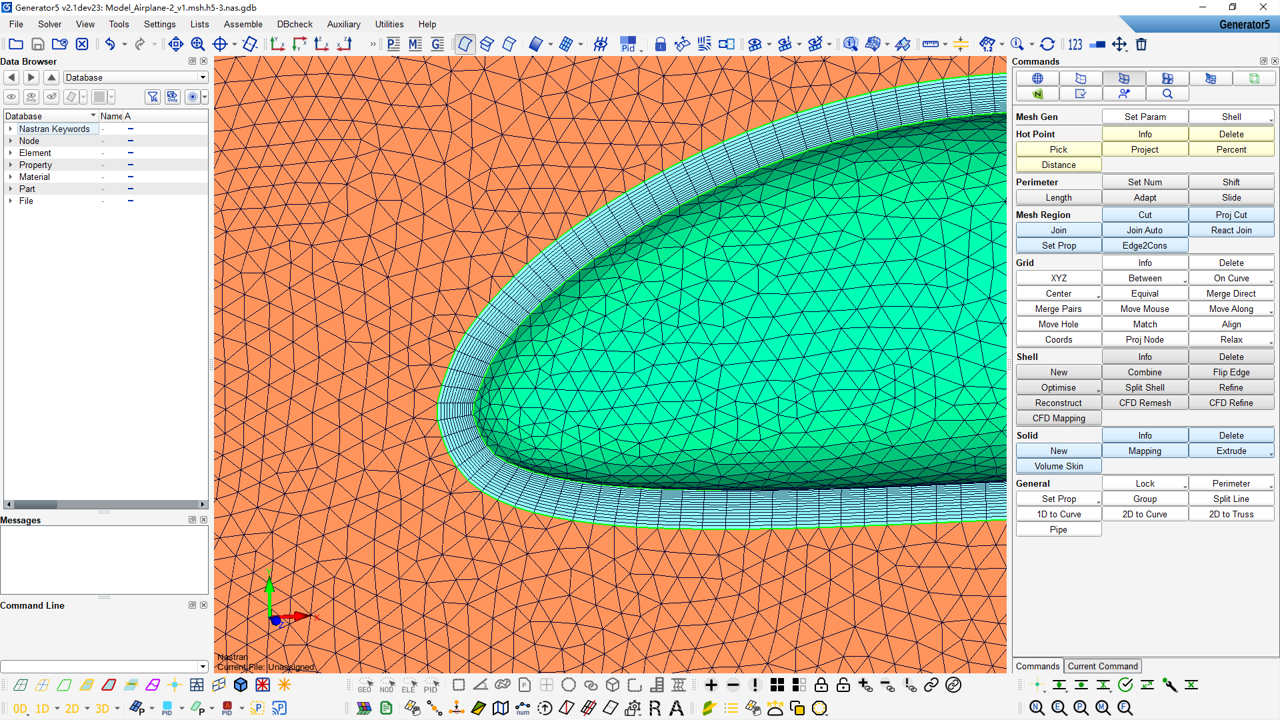The image size is (1280, 720).
Task: Click the trash can delete icon
Action: pyautogui.click(x=1141, y=44)
